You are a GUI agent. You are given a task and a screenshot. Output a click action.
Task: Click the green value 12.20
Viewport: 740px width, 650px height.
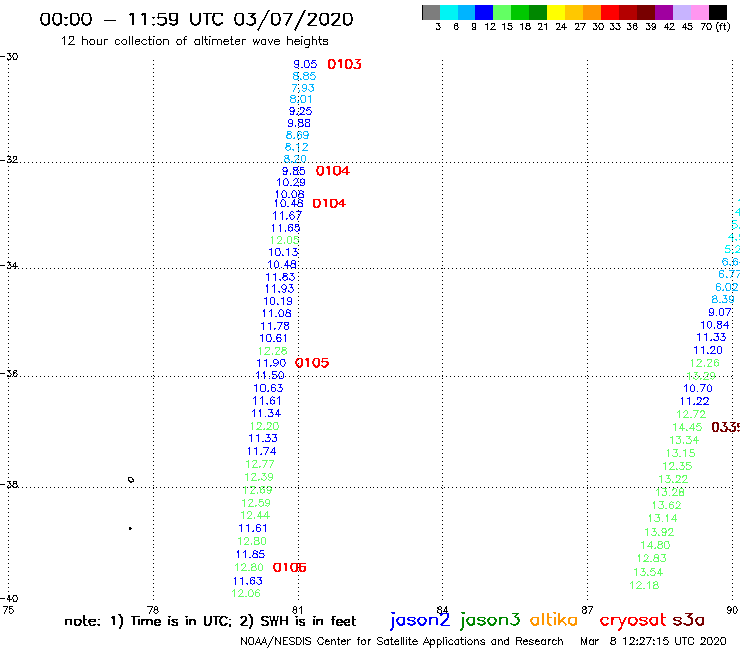(x=264, y=426)
